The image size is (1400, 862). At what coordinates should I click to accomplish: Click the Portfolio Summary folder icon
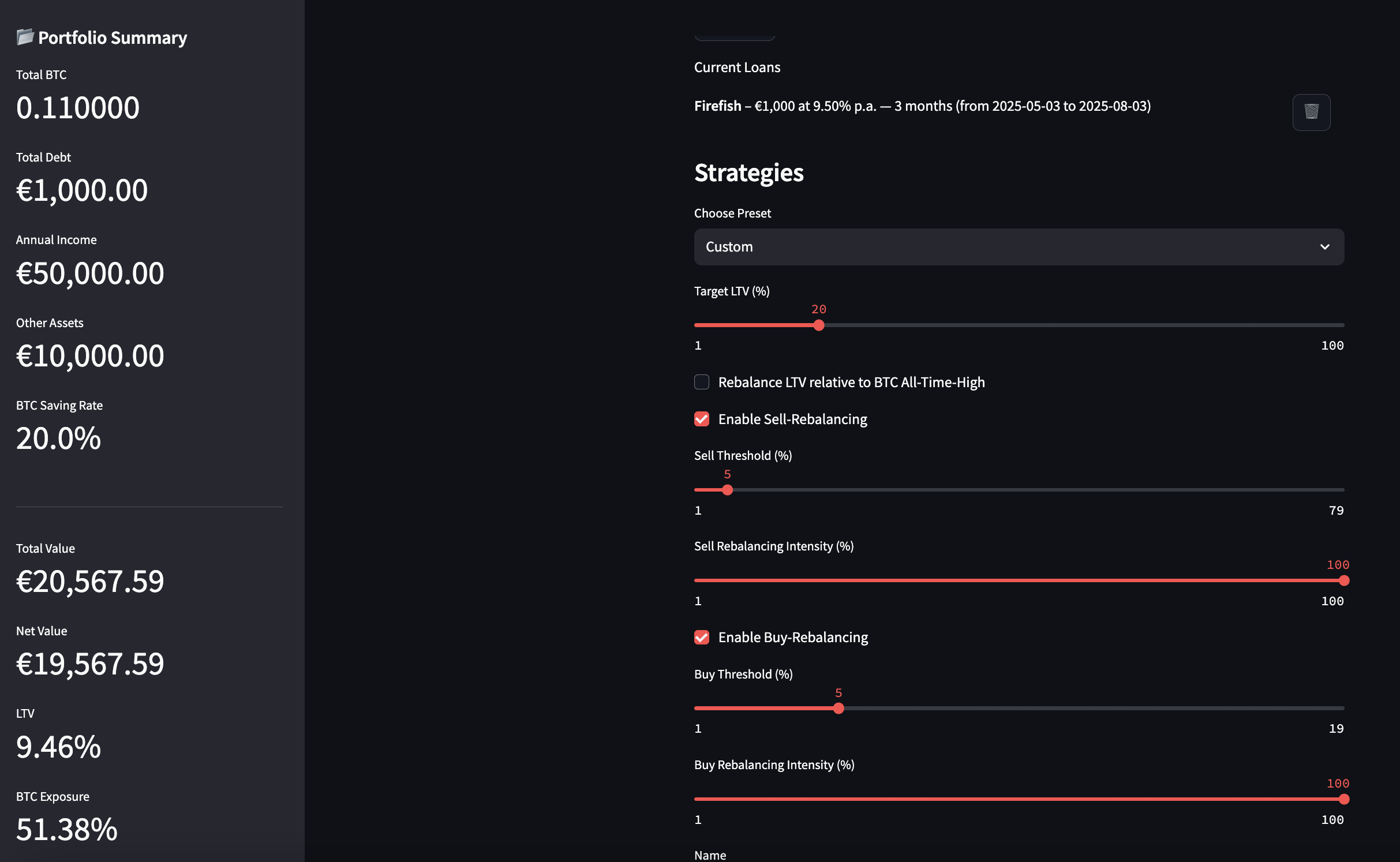coord(25,37)
